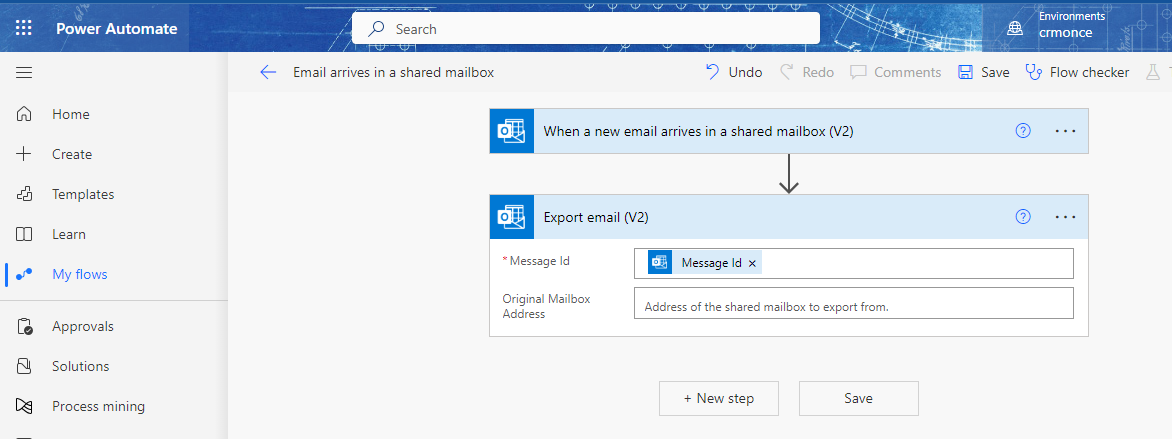Click the flow name text
The height and width of the screenshot is (439, 1172).
(x=393, y=73)
